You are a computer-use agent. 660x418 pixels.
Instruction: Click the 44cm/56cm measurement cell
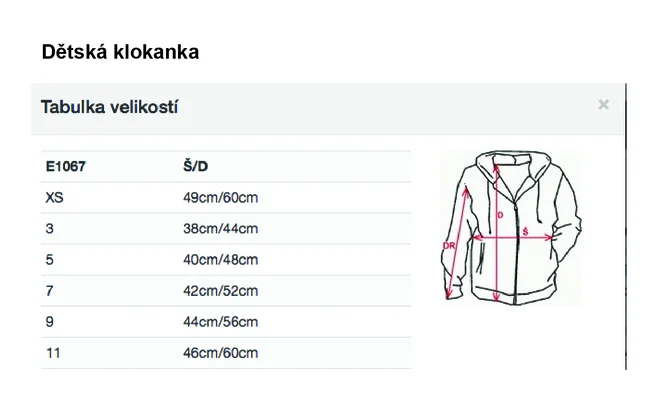(221, 322)
